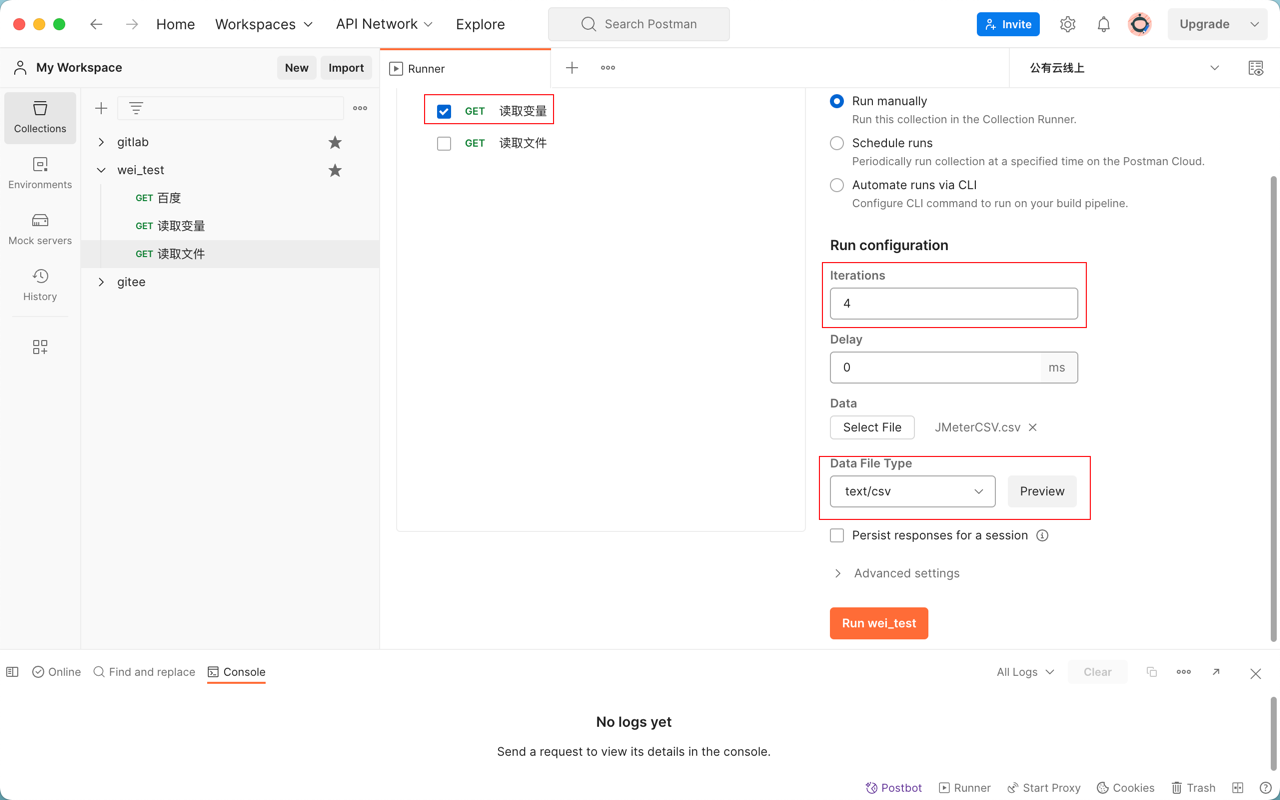Go to Home

coord(175,24)
